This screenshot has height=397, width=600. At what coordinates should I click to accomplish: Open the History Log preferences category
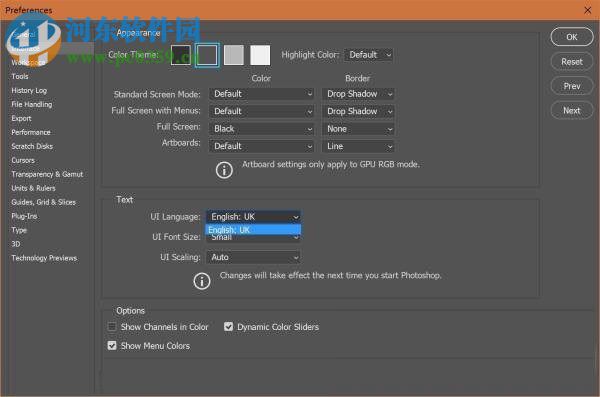tap(29, 91)
